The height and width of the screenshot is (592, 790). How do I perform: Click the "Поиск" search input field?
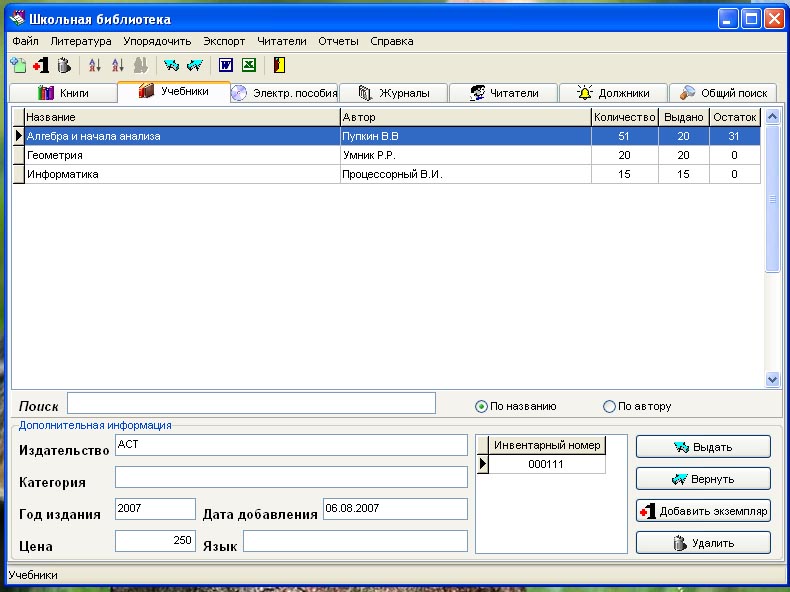pos(251,403)
